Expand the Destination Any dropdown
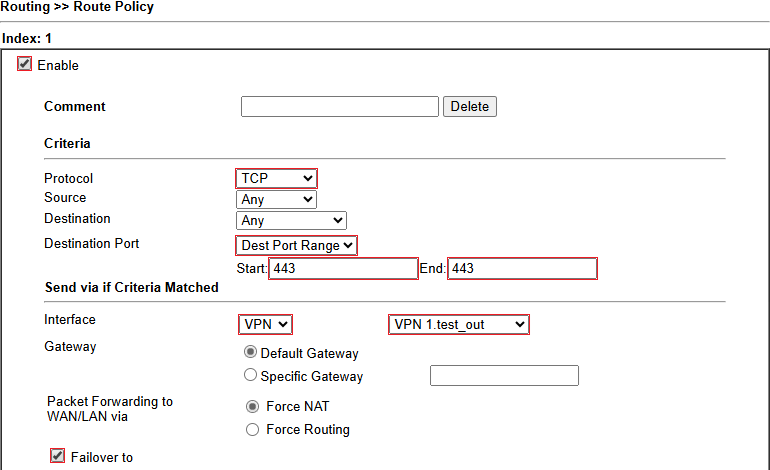Screen dimensions: 770x470 point(291,221)
